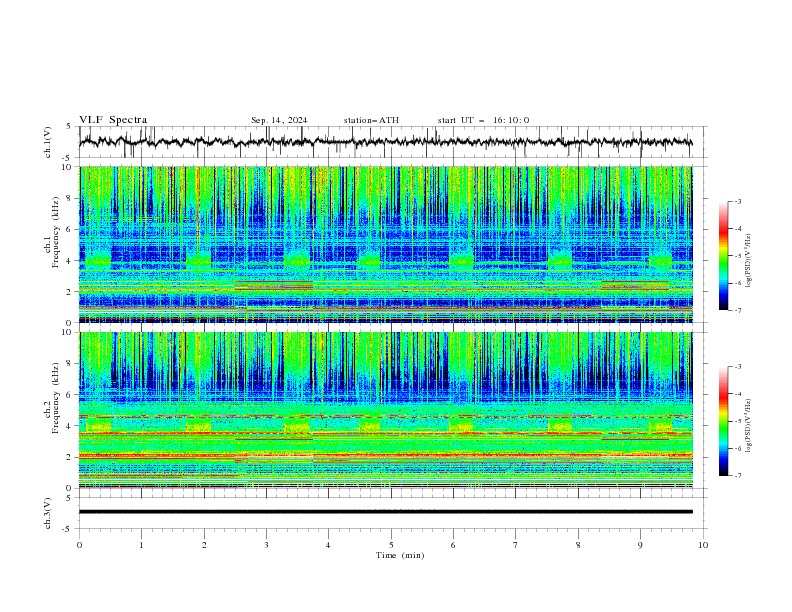792x612 pixels.
Task: Click the ch.1 color scale bar
Action: [x=724, y=255]
